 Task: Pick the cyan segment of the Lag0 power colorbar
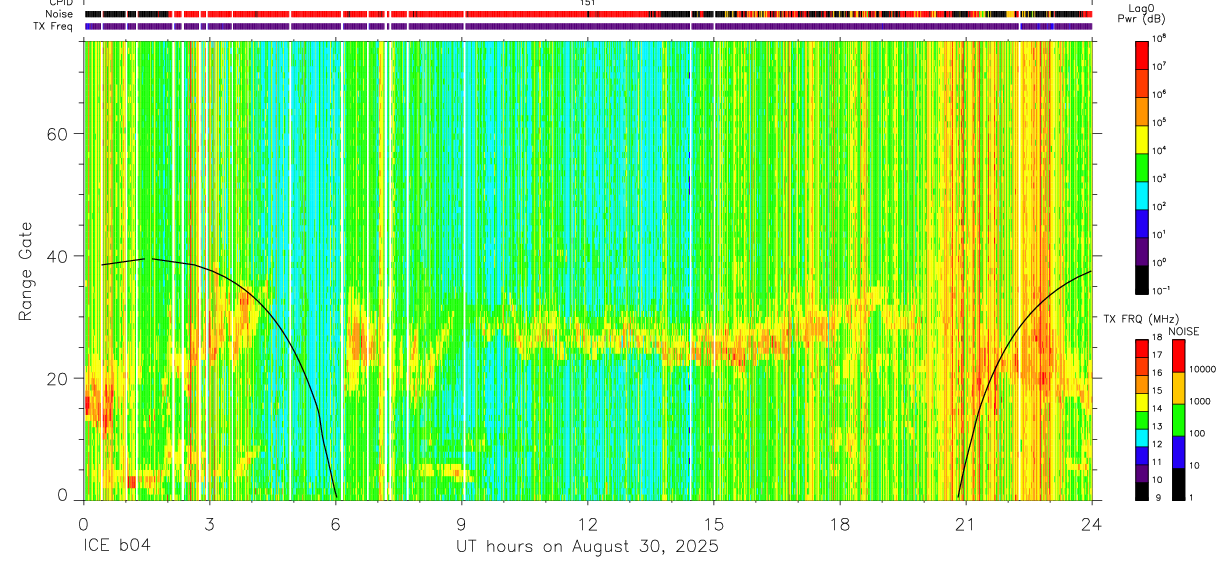point(1142,194)
